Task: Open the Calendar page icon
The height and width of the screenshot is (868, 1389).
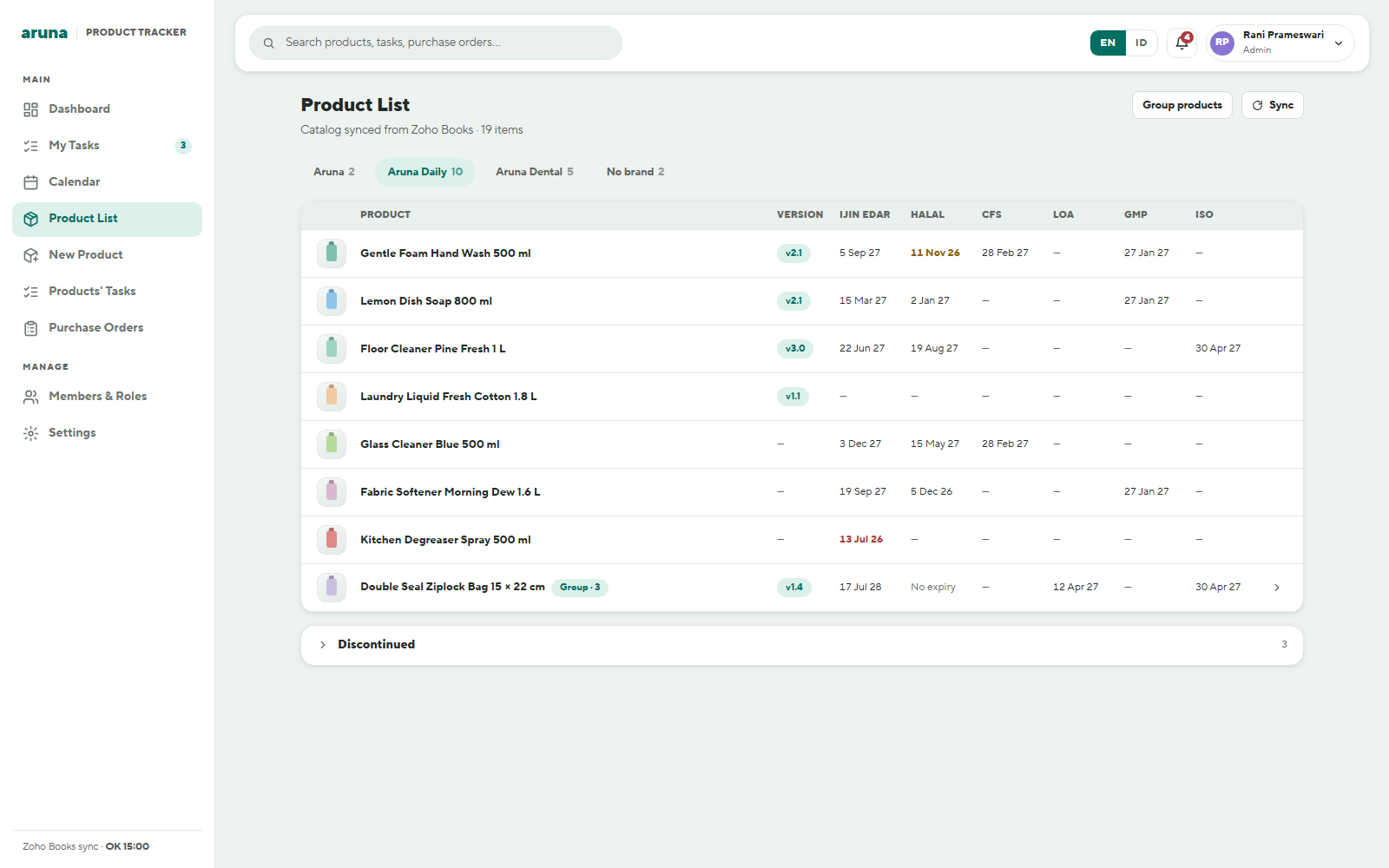Action: tap(31, 182)
